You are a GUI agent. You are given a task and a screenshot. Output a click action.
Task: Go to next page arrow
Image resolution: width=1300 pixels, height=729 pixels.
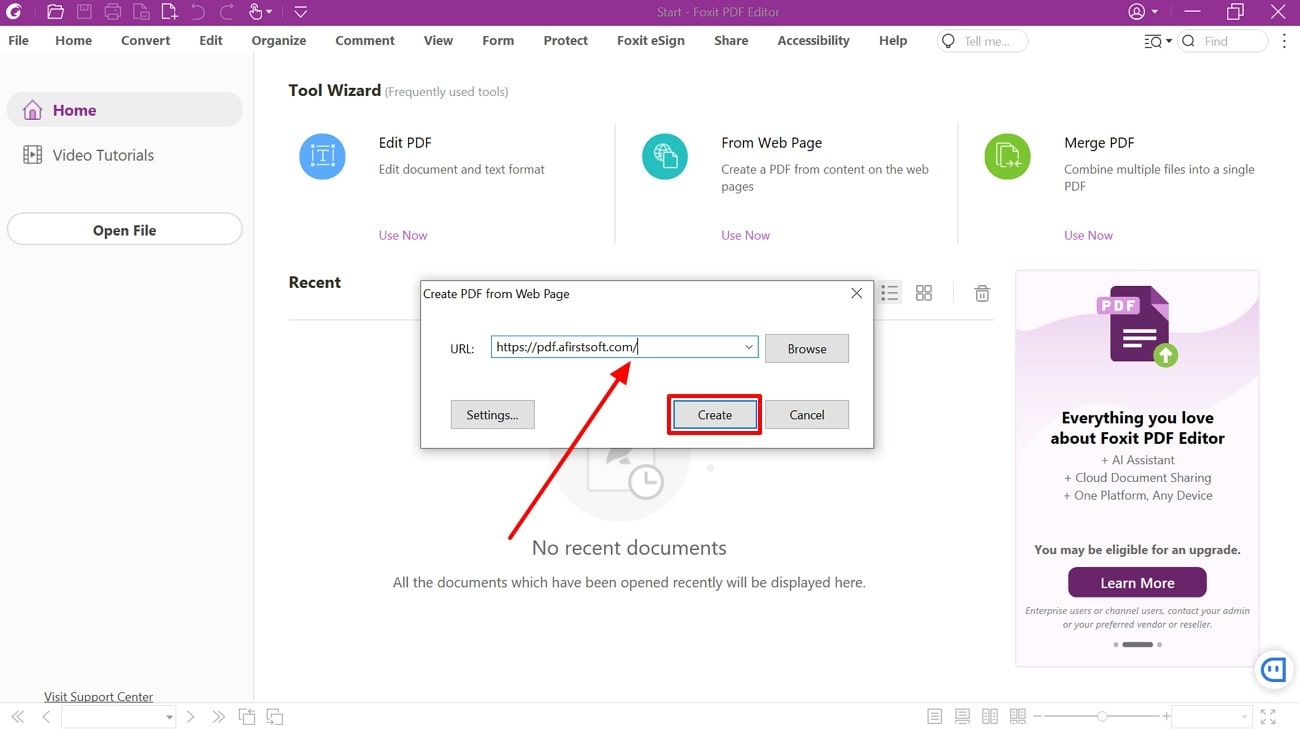(190, 717)
